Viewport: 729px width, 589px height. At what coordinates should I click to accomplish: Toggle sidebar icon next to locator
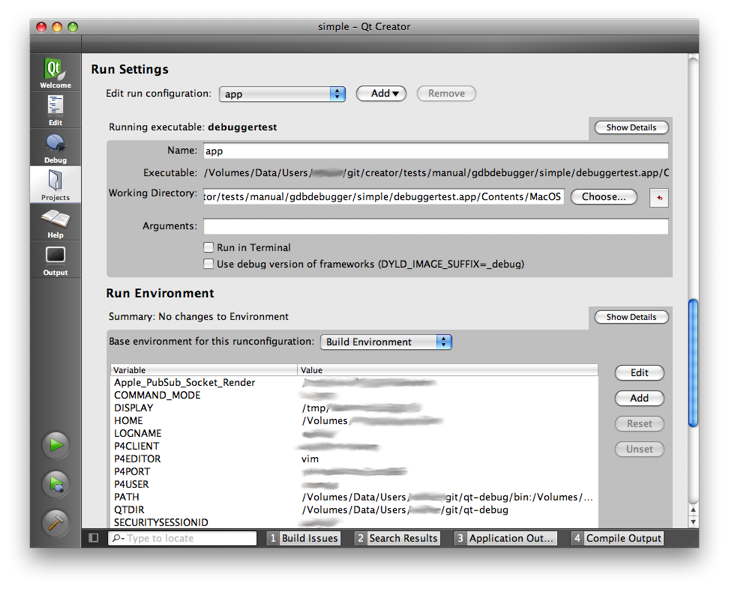click(x=93, y=538)
